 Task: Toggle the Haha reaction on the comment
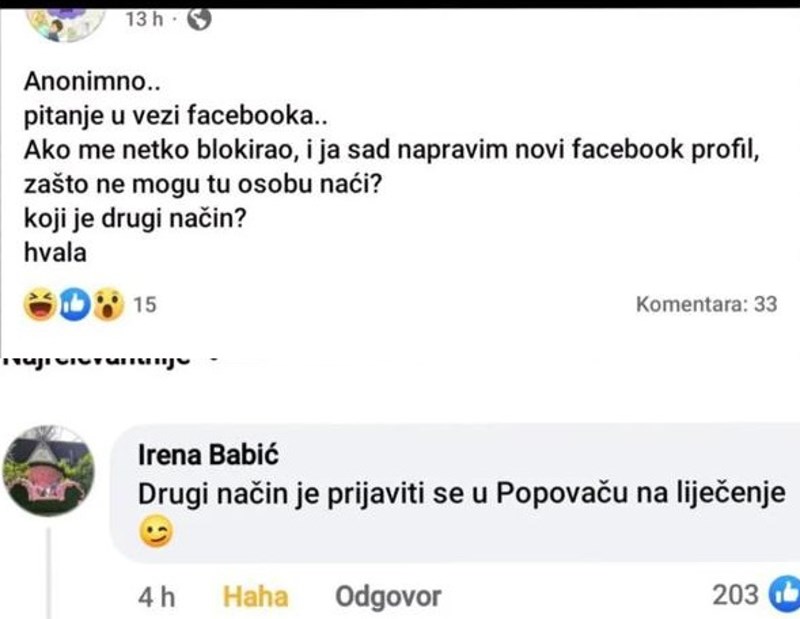pos(255,597)
